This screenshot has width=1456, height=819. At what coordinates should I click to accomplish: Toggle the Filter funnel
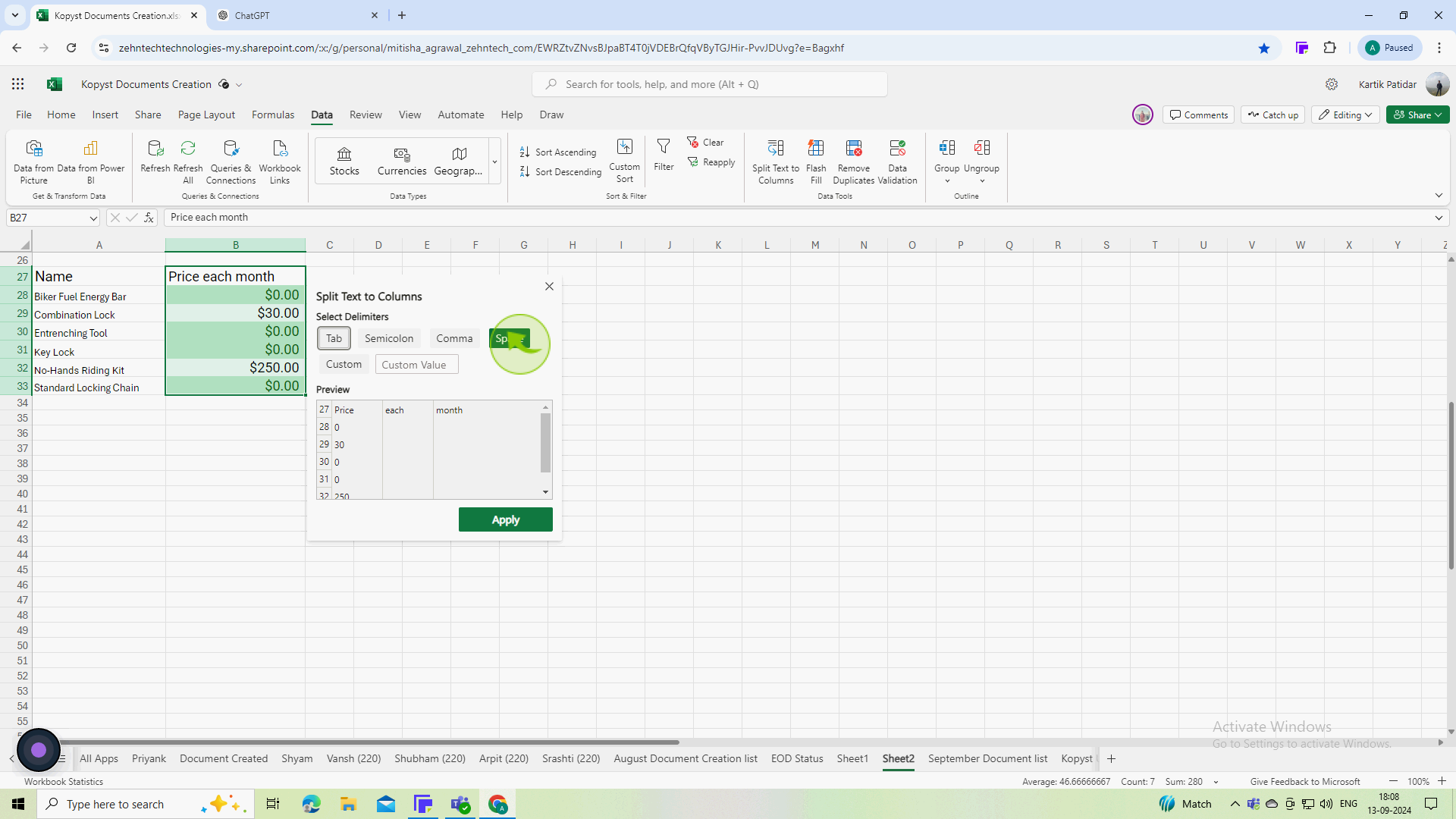[664, 155]
